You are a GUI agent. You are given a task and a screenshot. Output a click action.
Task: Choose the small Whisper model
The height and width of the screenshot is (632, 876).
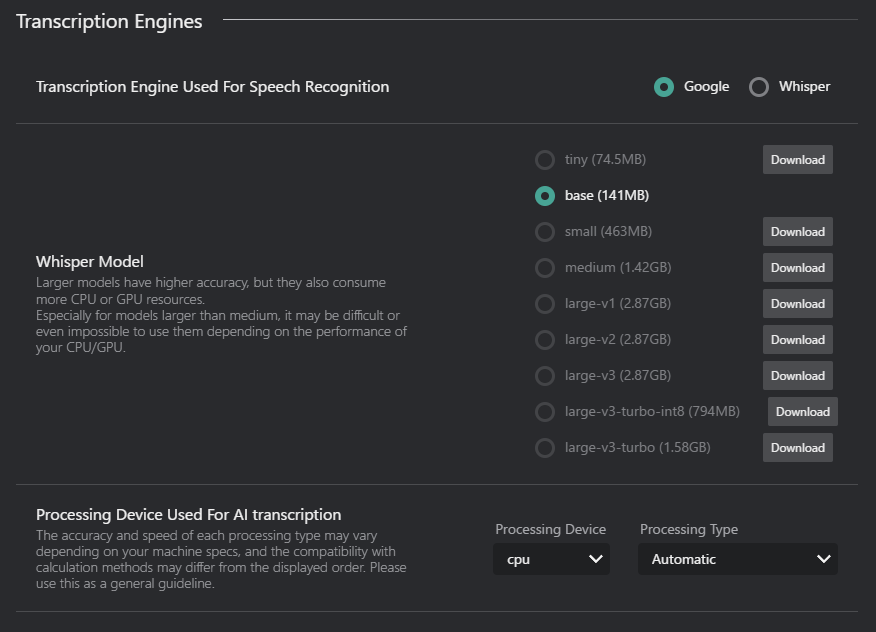[545, 231]
